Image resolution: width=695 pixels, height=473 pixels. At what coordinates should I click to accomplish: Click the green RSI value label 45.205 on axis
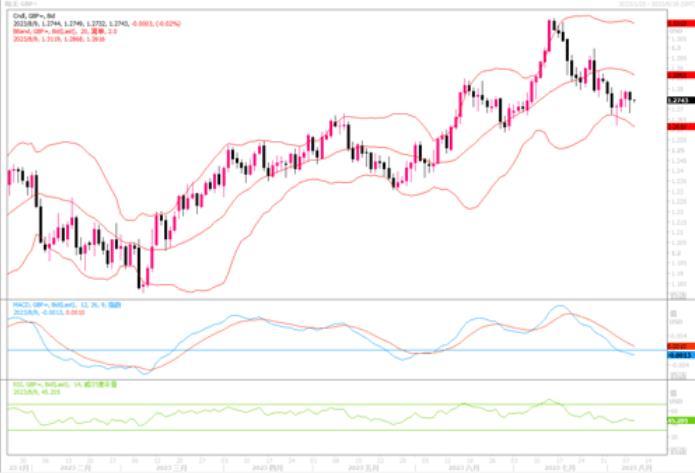click(x=681, y=420)
